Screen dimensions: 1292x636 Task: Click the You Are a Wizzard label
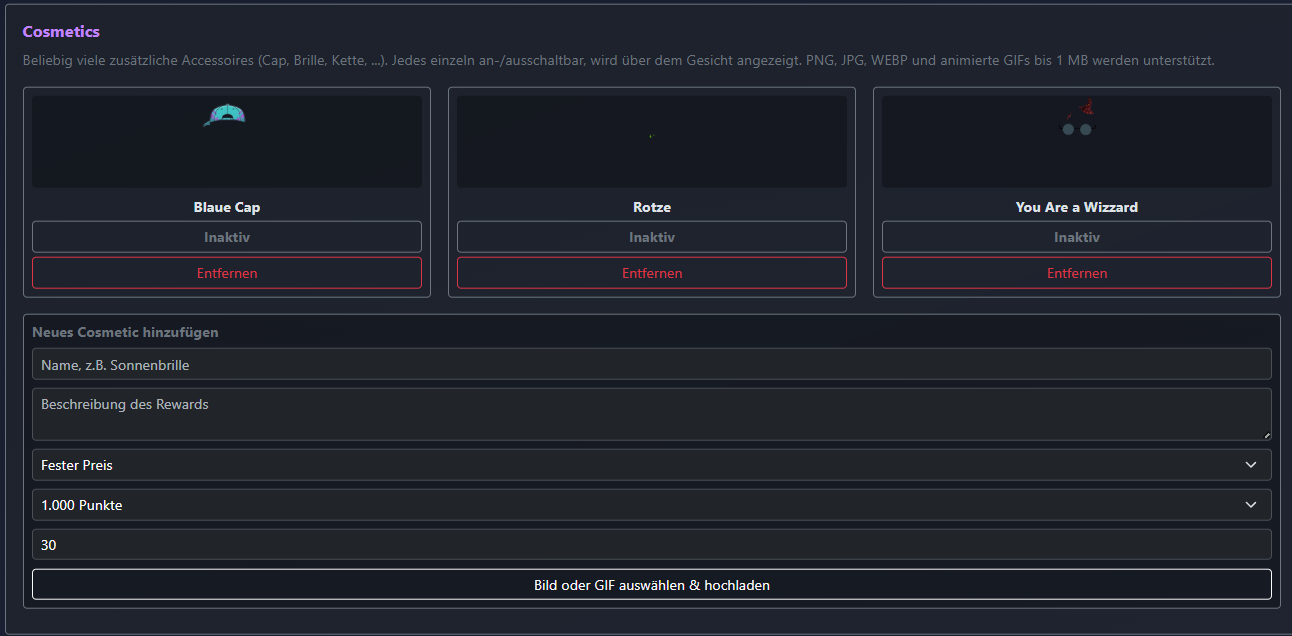point(1077,207)
